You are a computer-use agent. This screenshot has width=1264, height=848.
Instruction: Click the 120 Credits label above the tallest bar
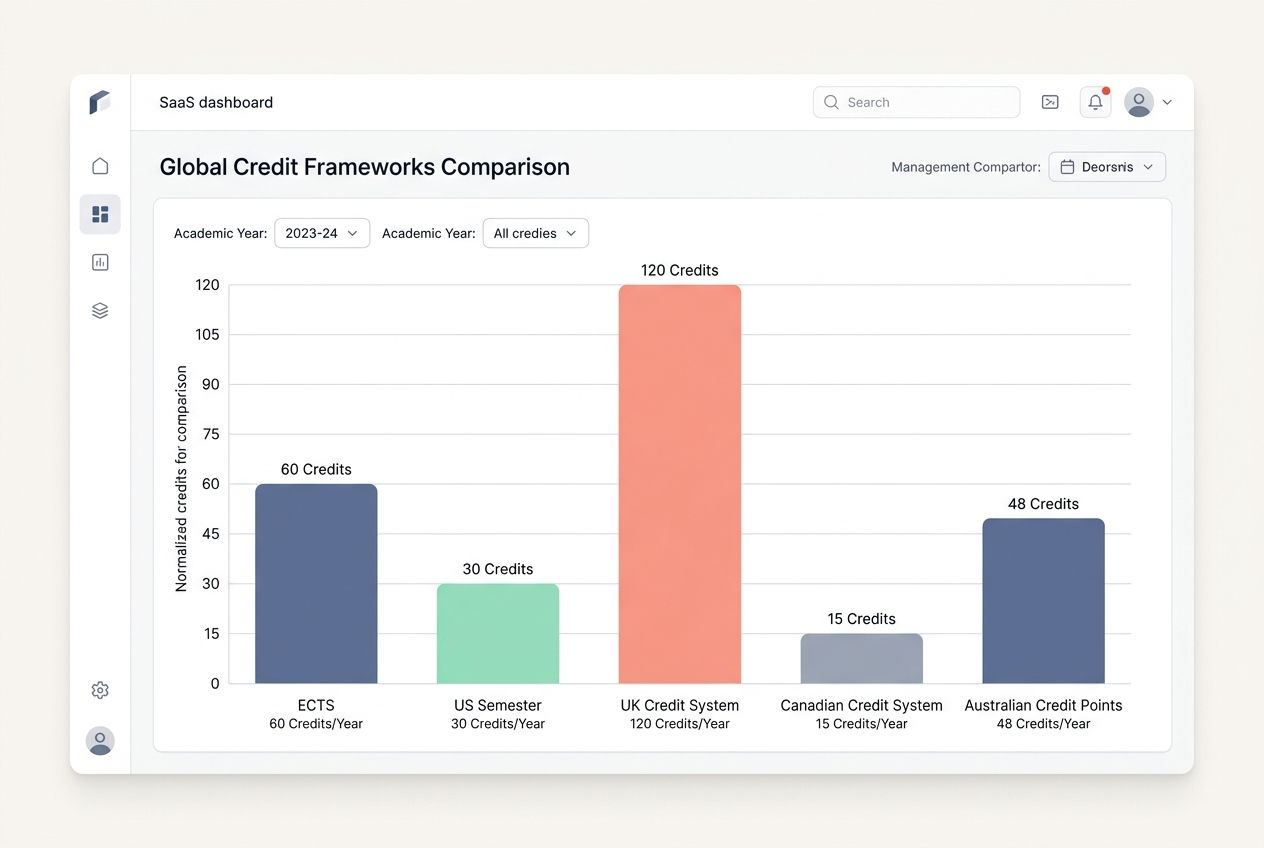[679, 270]
